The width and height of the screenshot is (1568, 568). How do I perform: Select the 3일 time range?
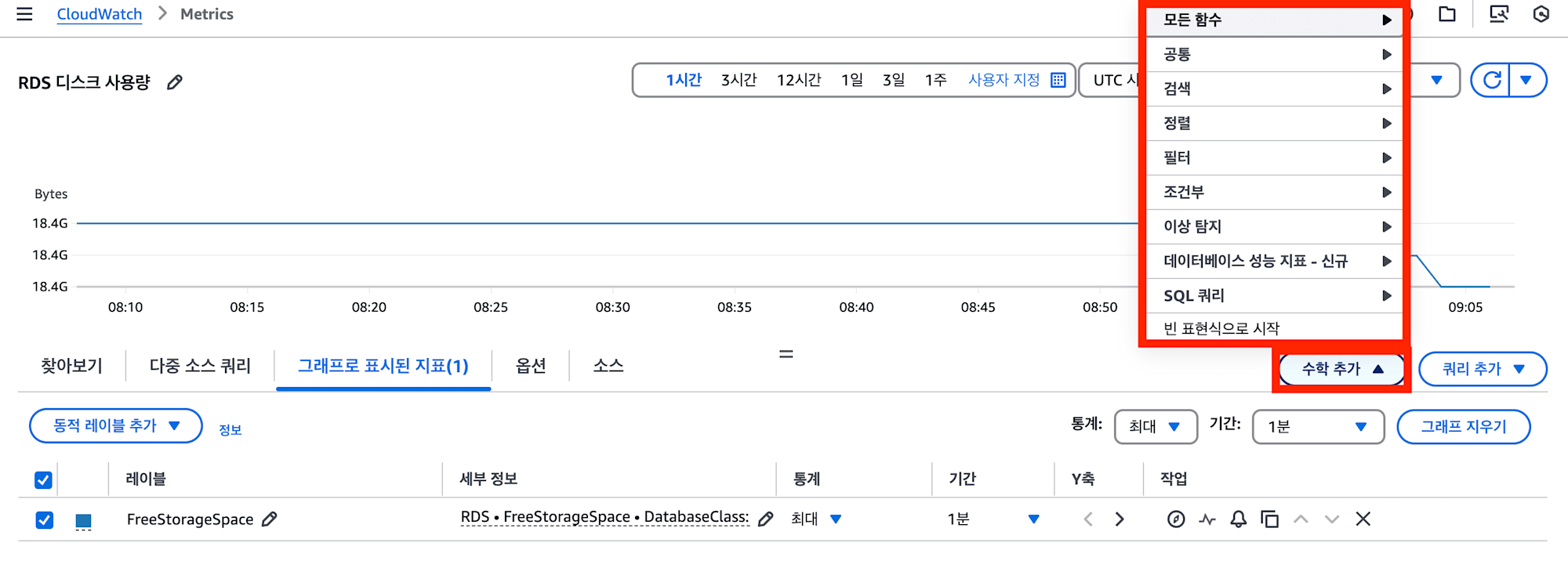coord(894,80)
